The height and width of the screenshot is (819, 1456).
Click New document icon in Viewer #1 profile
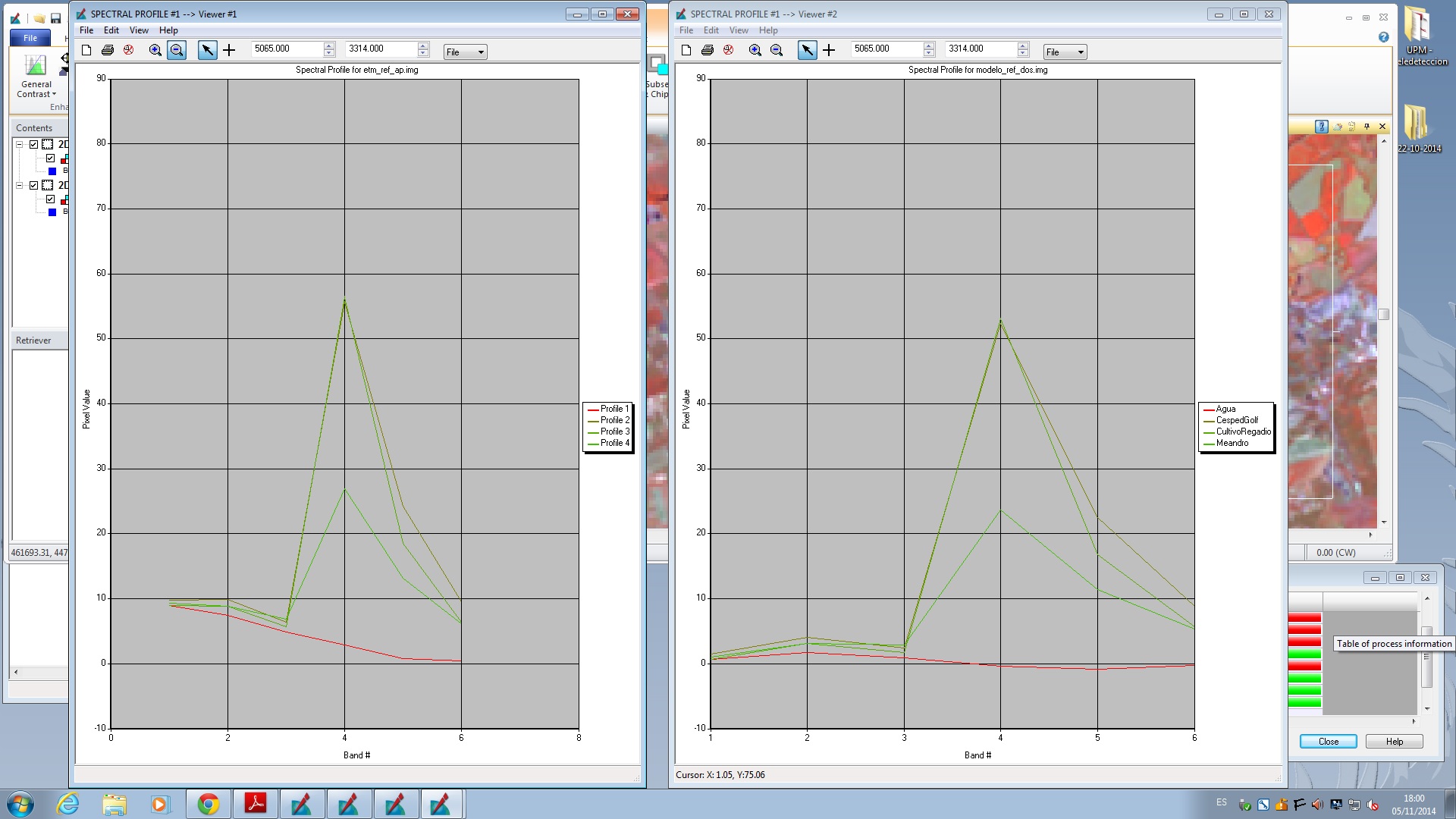click(86, 50)
